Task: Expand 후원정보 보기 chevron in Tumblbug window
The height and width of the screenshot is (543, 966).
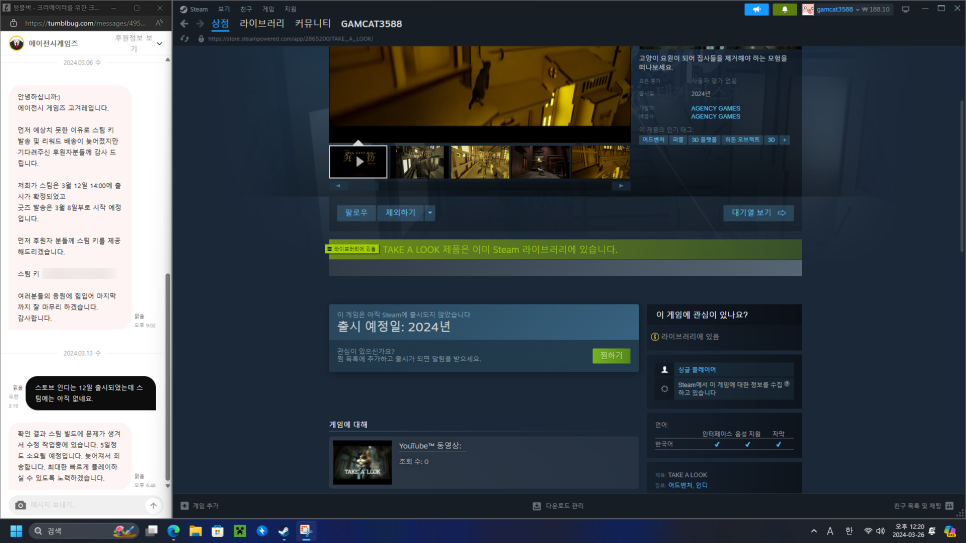Action: pyautogui.click(x=160, y=44)
